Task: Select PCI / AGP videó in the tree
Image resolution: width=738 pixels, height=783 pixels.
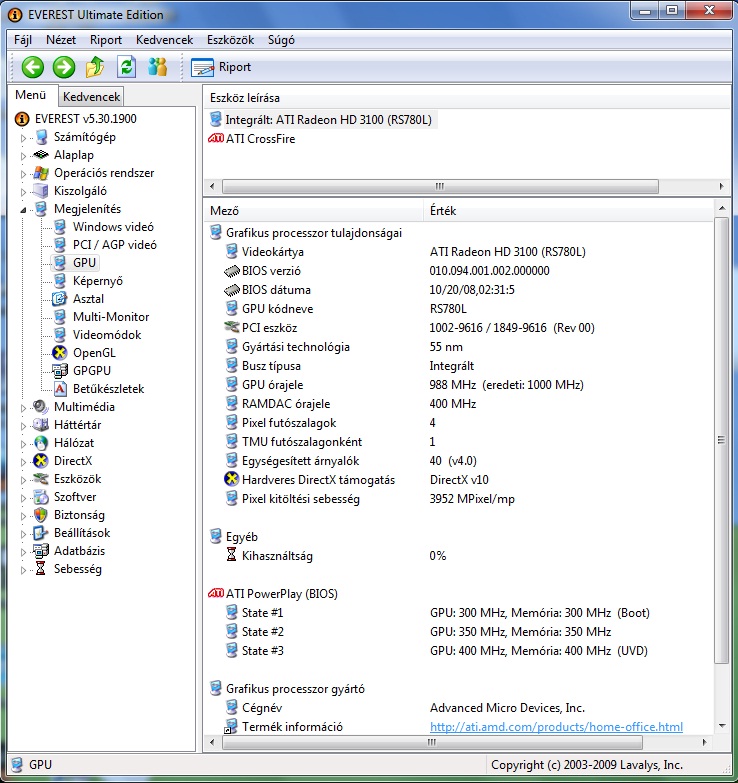Action: [114, 245]
